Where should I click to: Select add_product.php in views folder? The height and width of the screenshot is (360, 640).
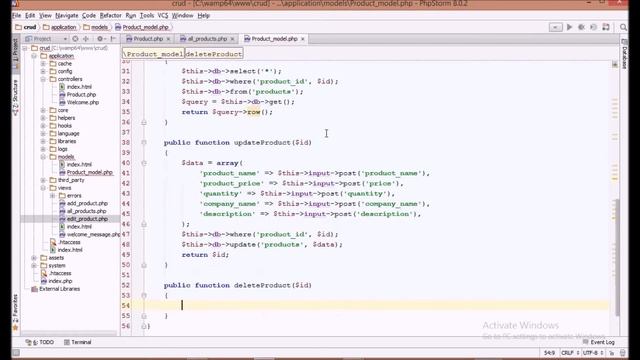point(87,203)
